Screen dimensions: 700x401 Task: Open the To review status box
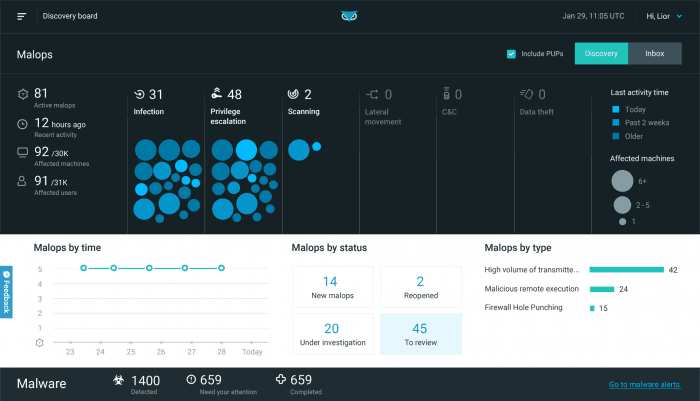[421, 334]
